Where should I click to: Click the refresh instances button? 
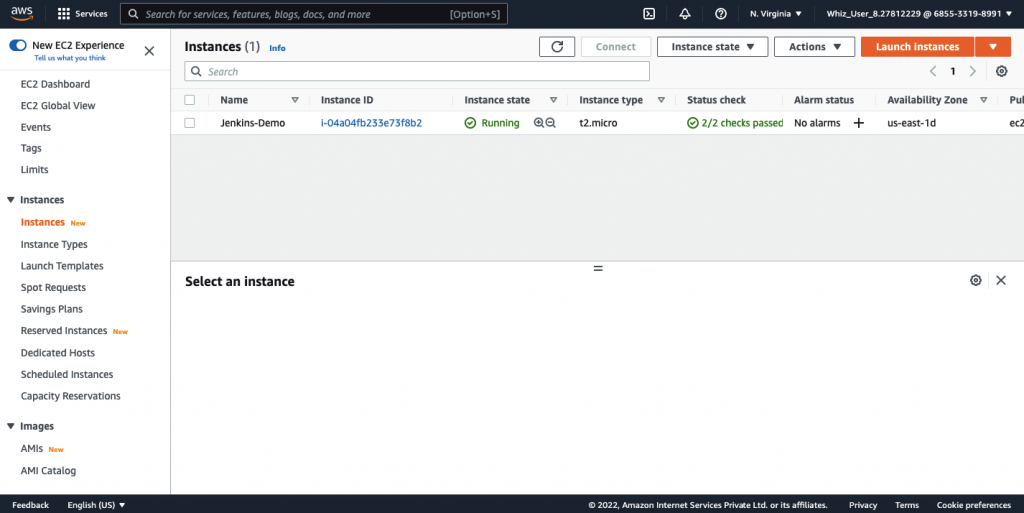coord(557,47)
